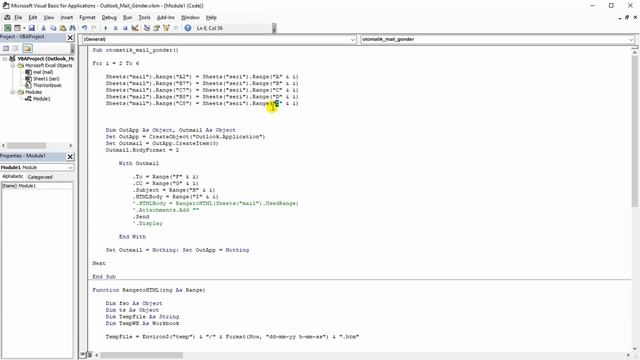Click the '.Send' code line
Viewport: 640px width, 360px height.
click(x=142, y=217)
